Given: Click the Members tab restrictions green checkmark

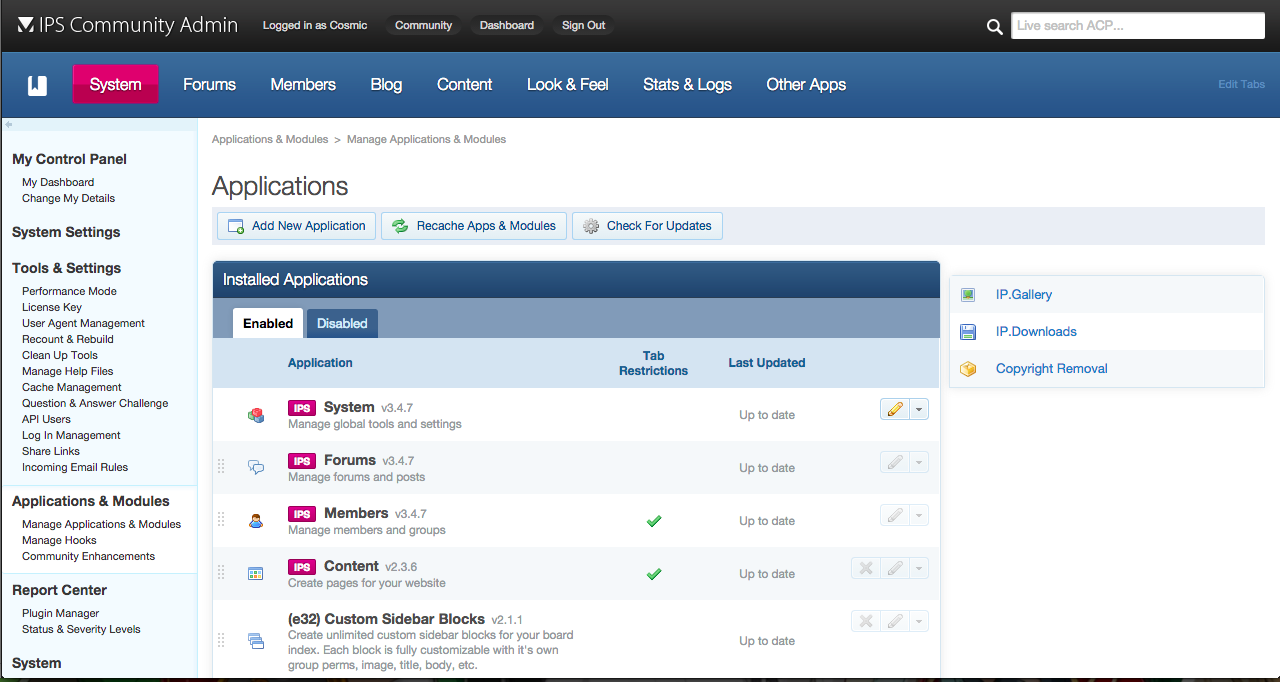Looking at the screenshot, I should 654,521.
